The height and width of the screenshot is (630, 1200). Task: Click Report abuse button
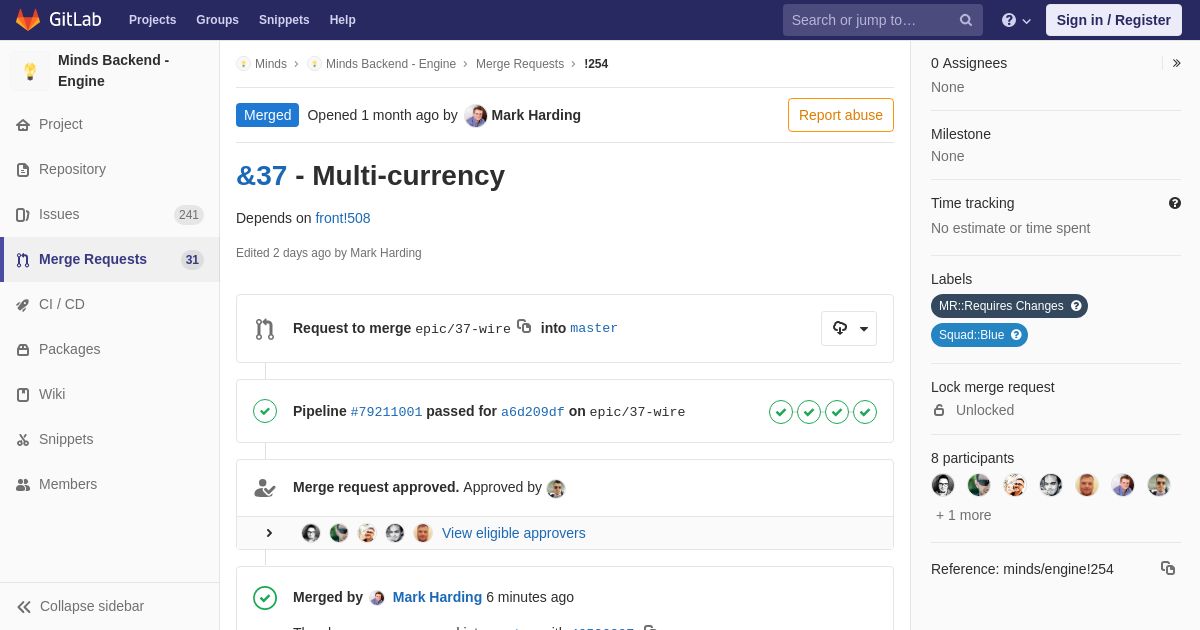841,115
